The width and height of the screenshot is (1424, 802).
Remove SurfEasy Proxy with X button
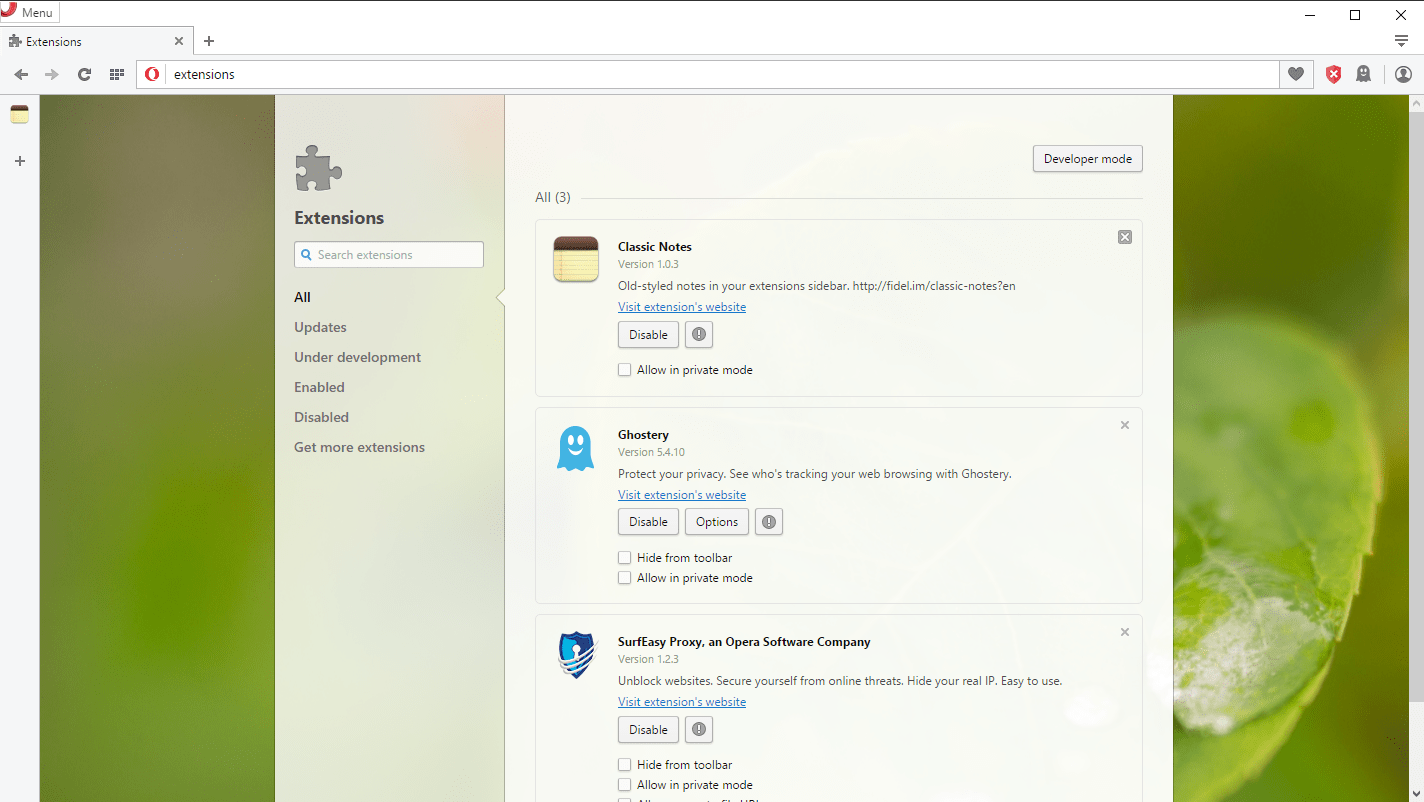(x=1125, y=632)
